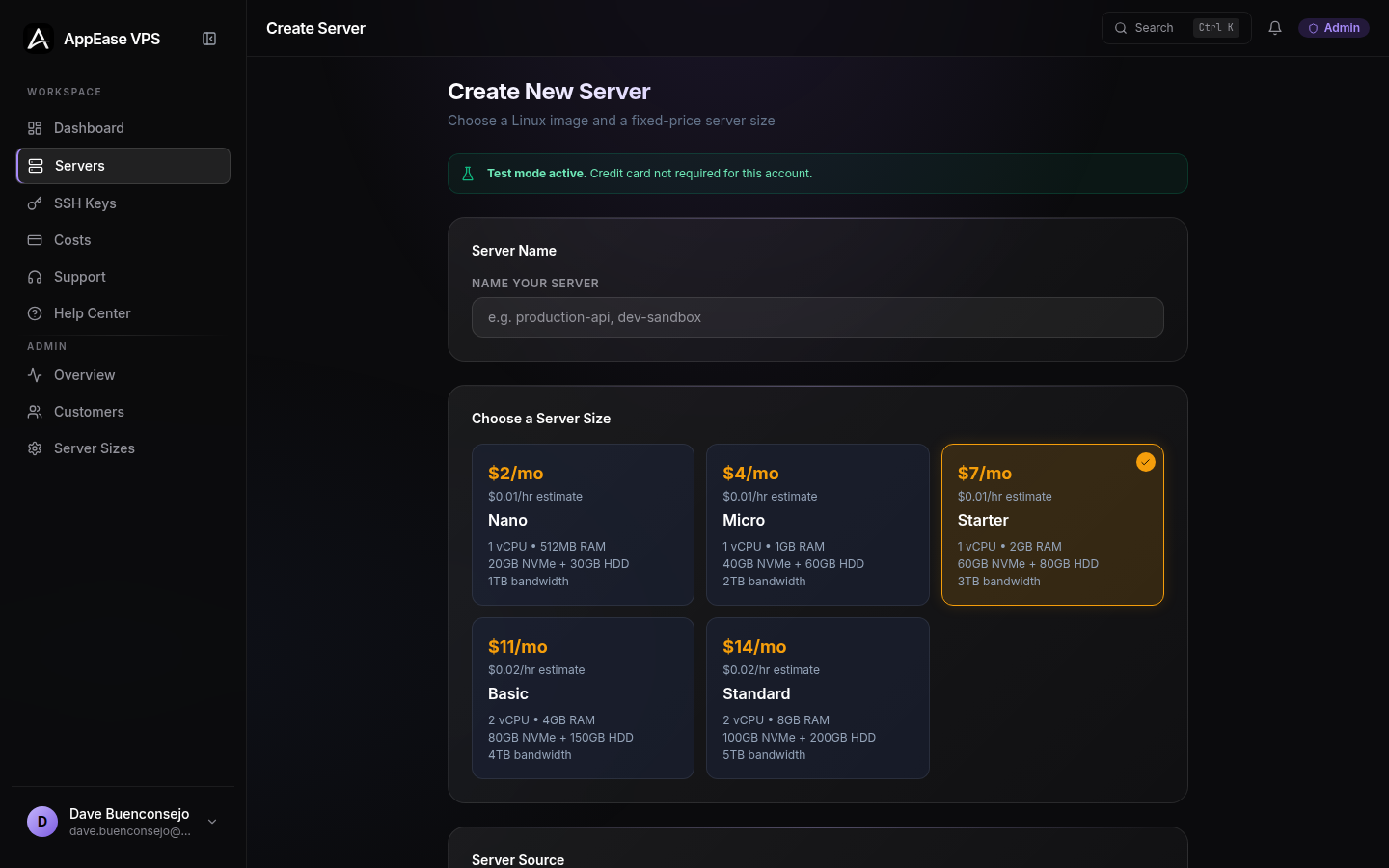The height and width of the screenshot is (868, 1389).
Task: Click the Dashboard grid icon
Action: [35, 128]
